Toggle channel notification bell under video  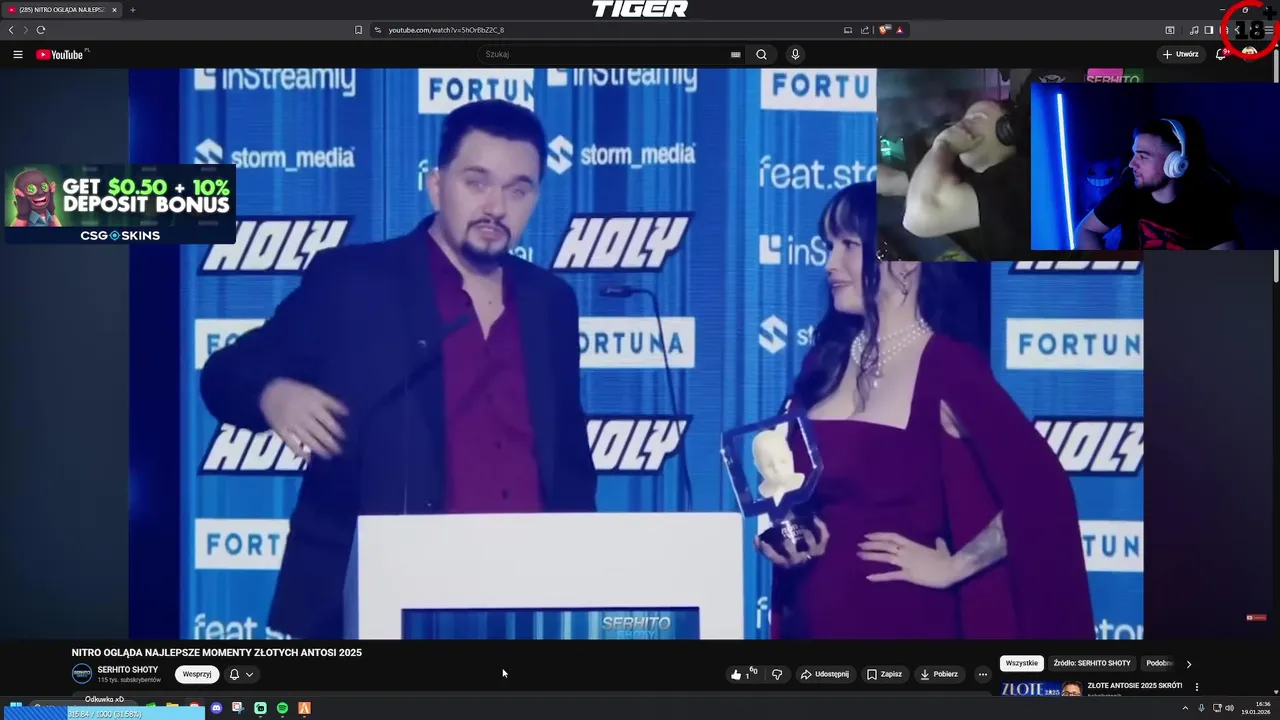(x=234, y=674)
